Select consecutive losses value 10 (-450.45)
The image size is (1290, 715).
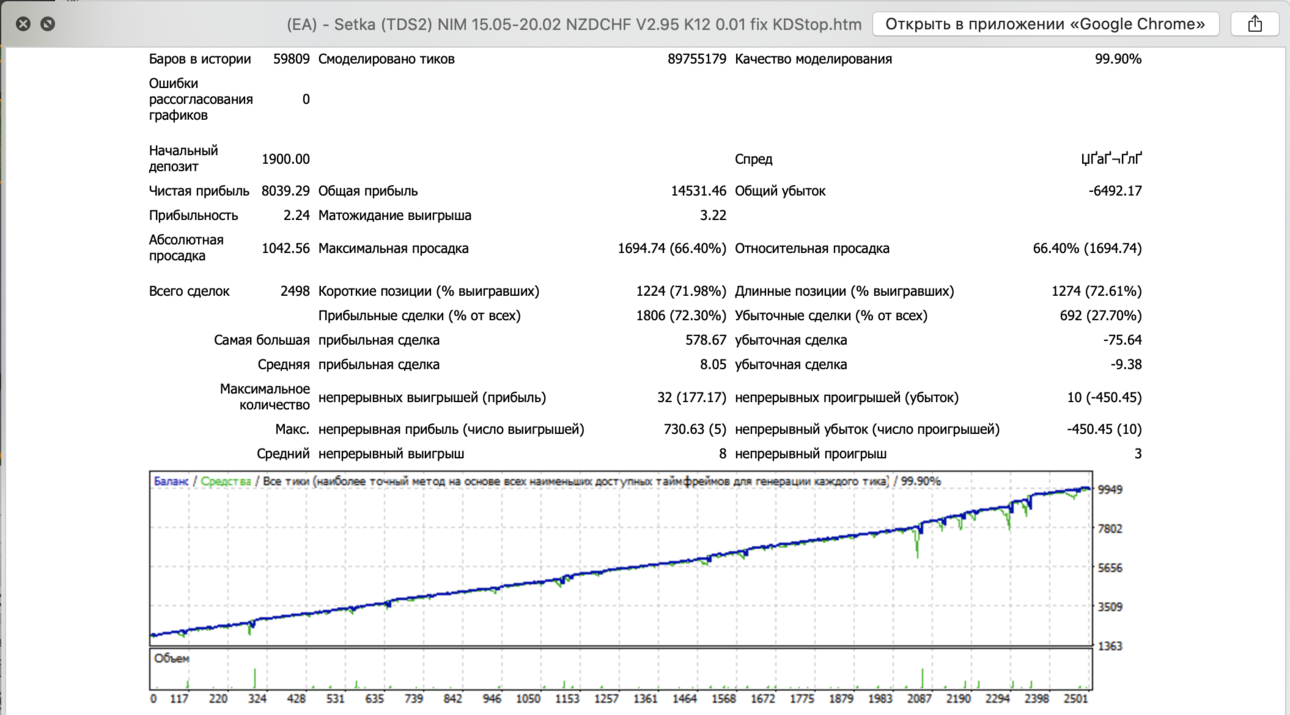(1104, 397)
